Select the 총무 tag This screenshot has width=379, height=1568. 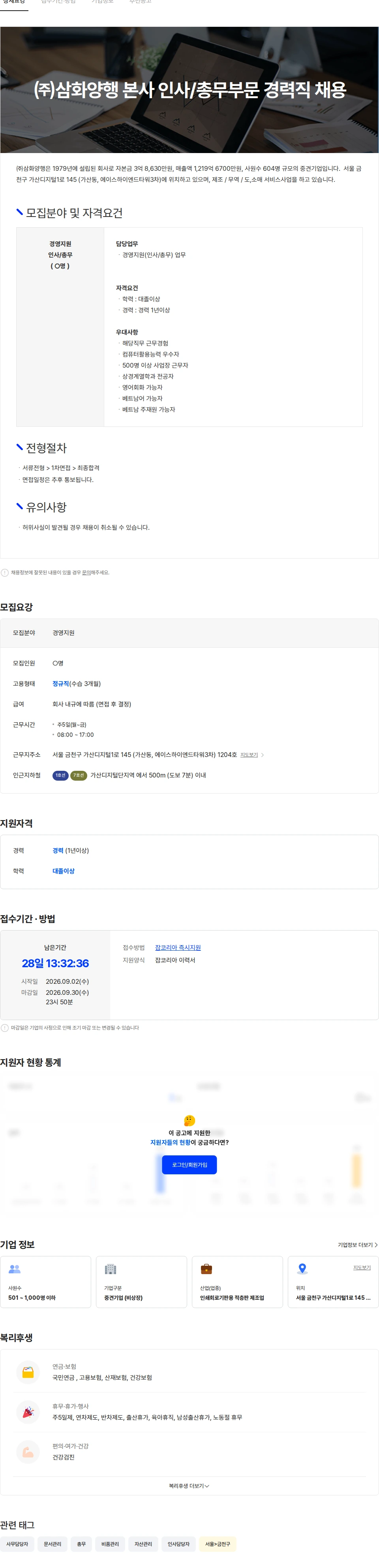click(81, 1544)
